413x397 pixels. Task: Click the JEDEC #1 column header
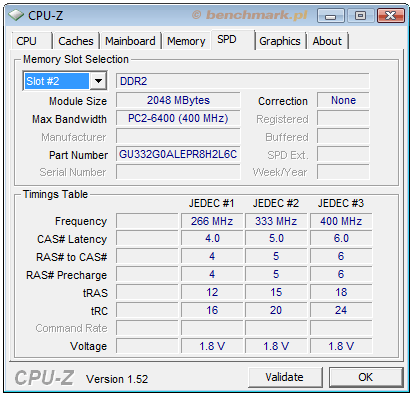click(211, 203)
